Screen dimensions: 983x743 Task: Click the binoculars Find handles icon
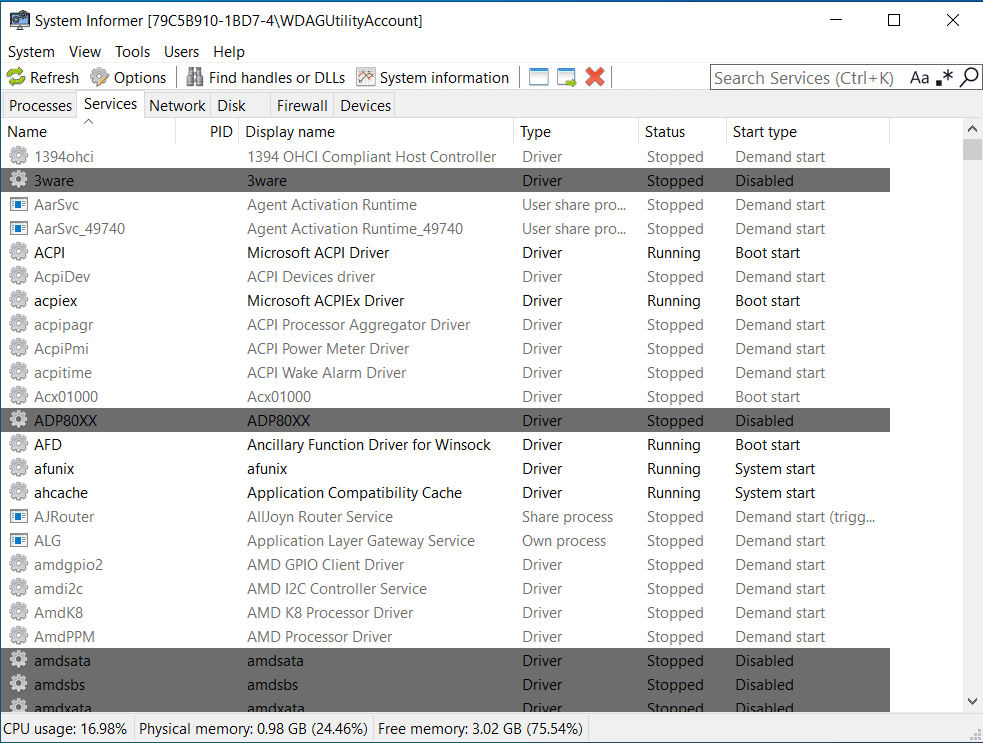195,77
